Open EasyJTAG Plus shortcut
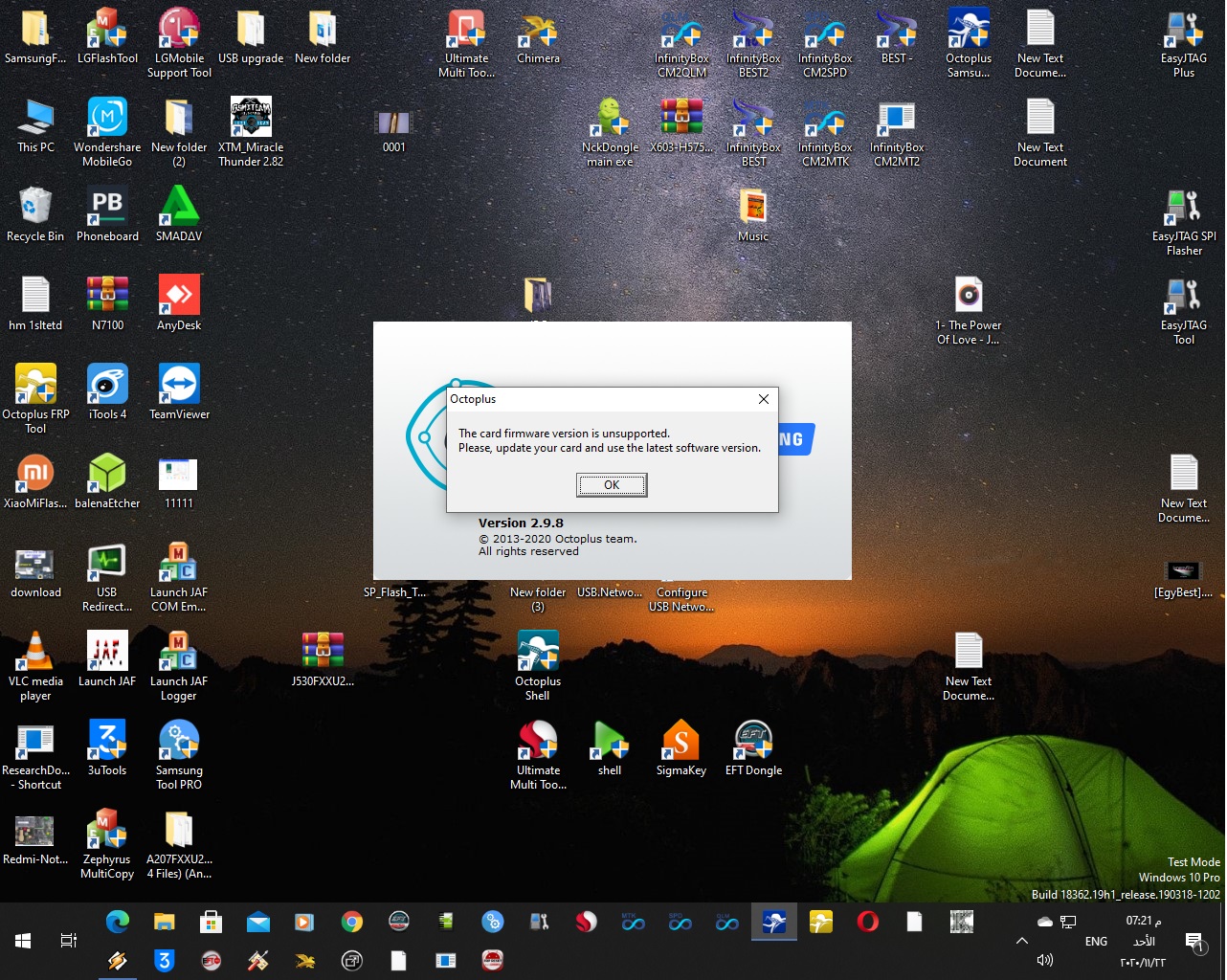Viewport: 1227px width, 980px height. [1184, 44]
